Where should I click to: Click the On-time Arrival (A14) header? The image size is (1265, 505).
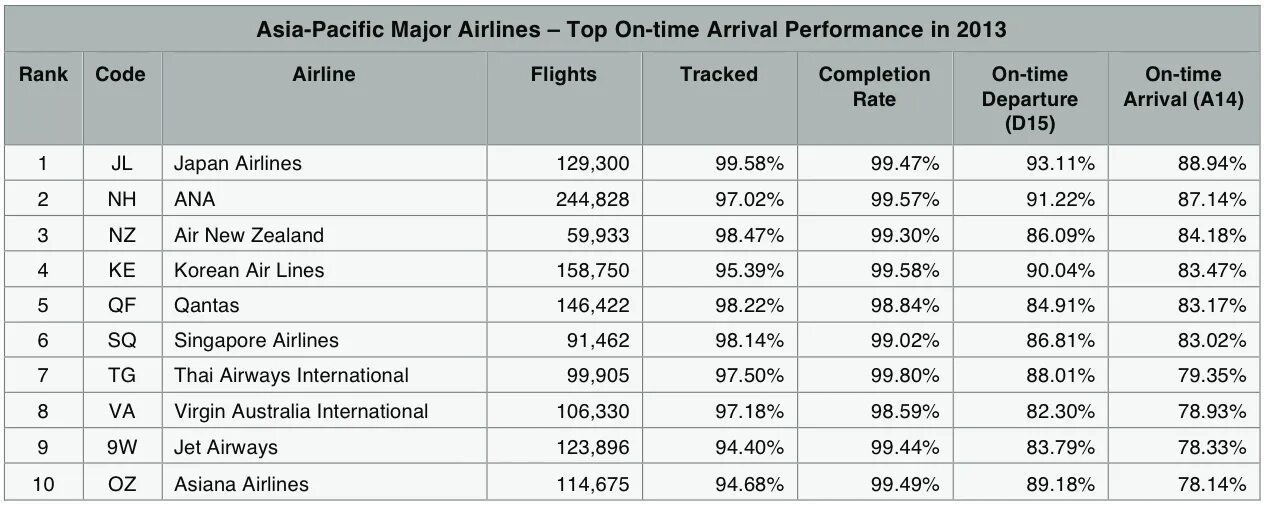[1183, 87]
